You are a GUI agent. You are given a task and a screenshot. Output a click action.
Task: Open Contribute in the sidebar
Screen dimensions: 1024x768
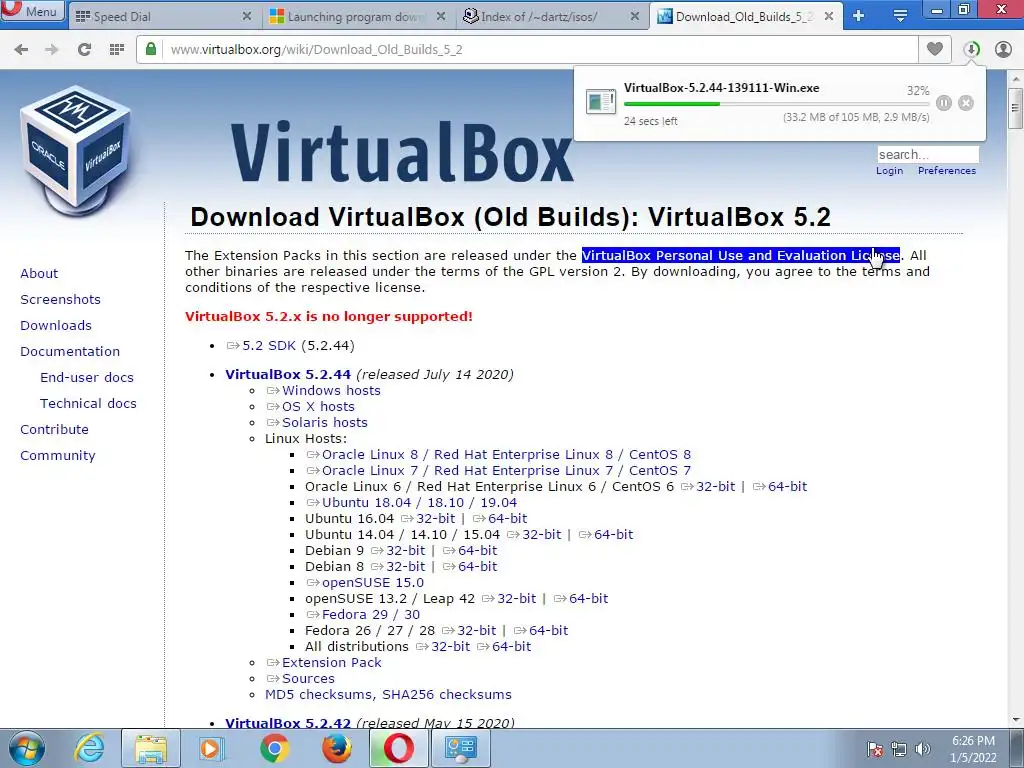(54, 430)
